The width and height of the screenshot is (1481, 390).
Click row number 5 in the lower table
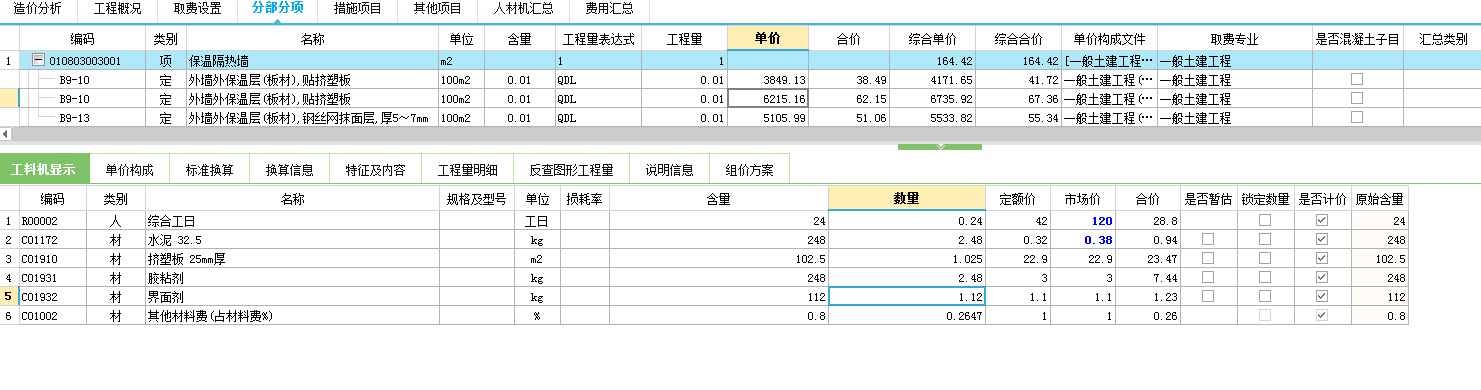click(x=9, y=297)
